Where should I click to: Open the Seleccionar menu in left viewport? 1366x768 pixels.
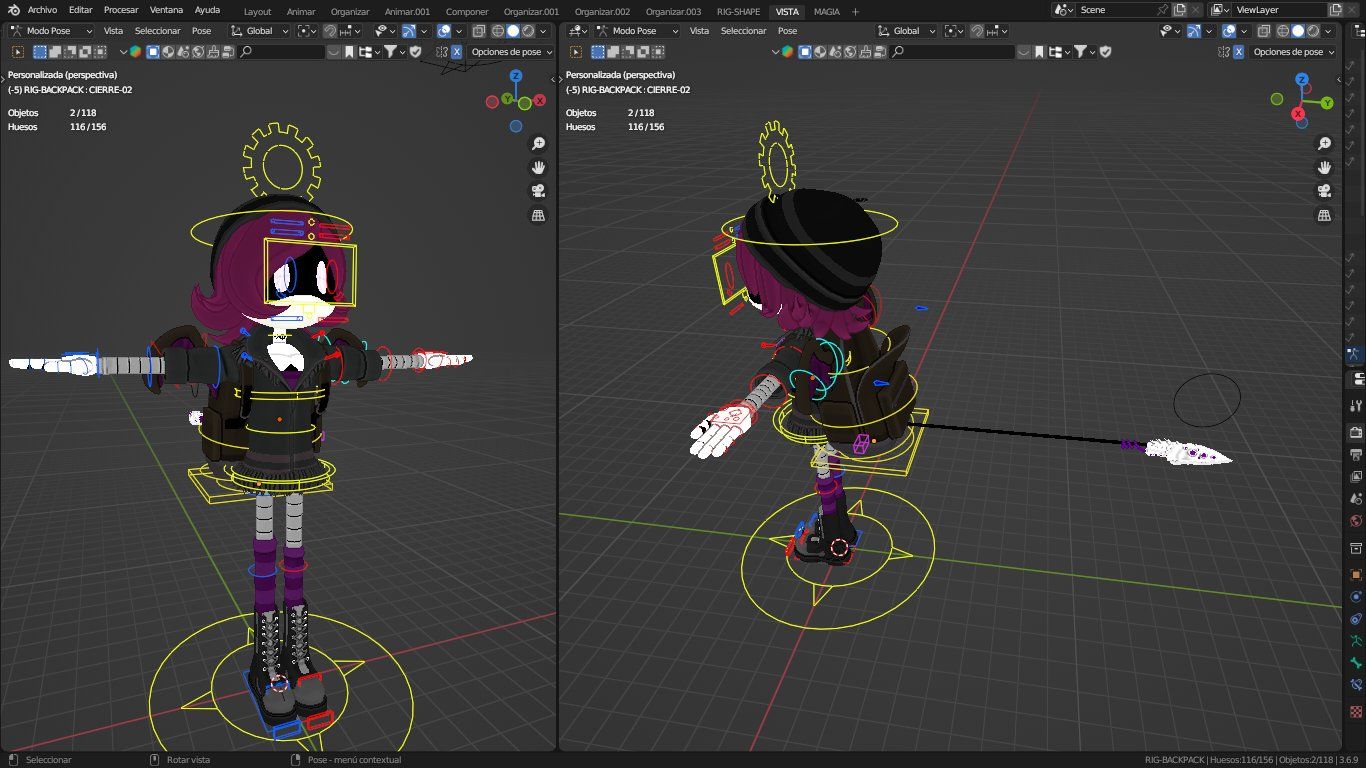158,31
